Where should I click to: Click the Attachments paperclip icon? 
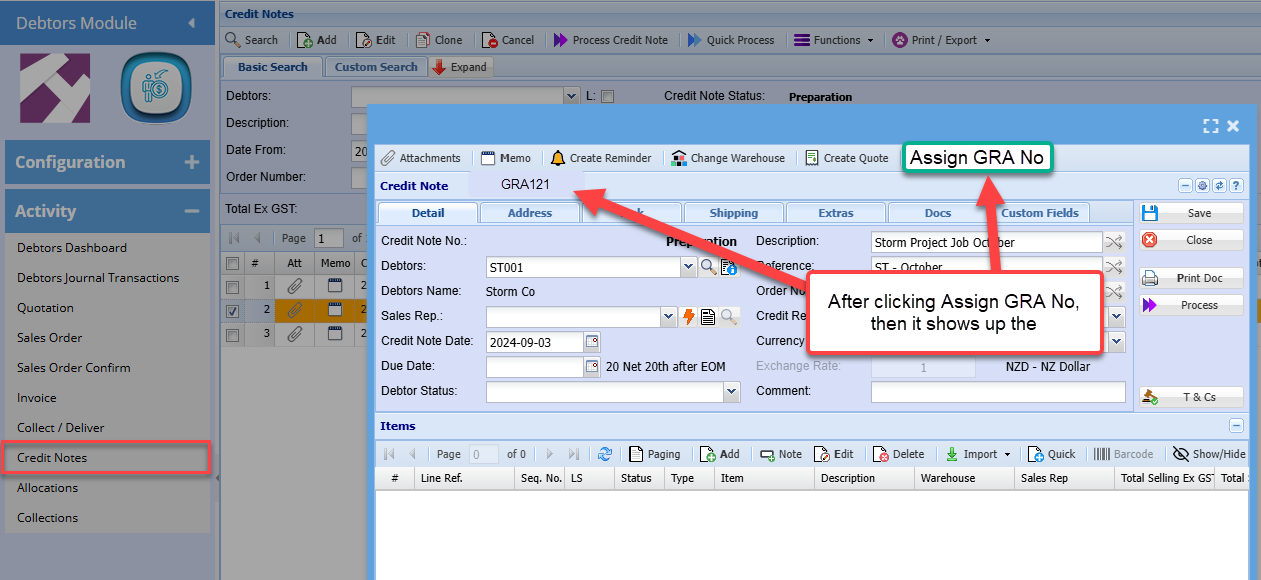388,158
